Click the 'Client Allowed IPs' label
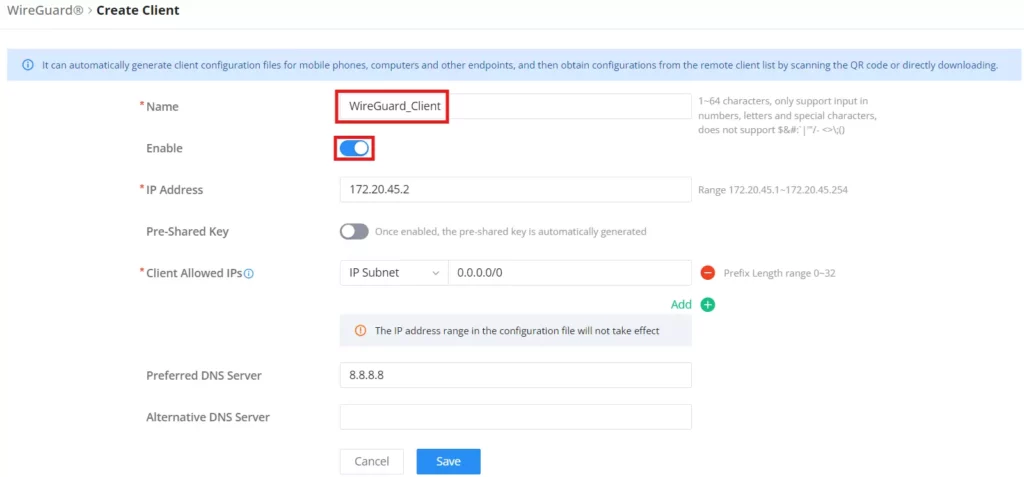 tap(195, 273)
